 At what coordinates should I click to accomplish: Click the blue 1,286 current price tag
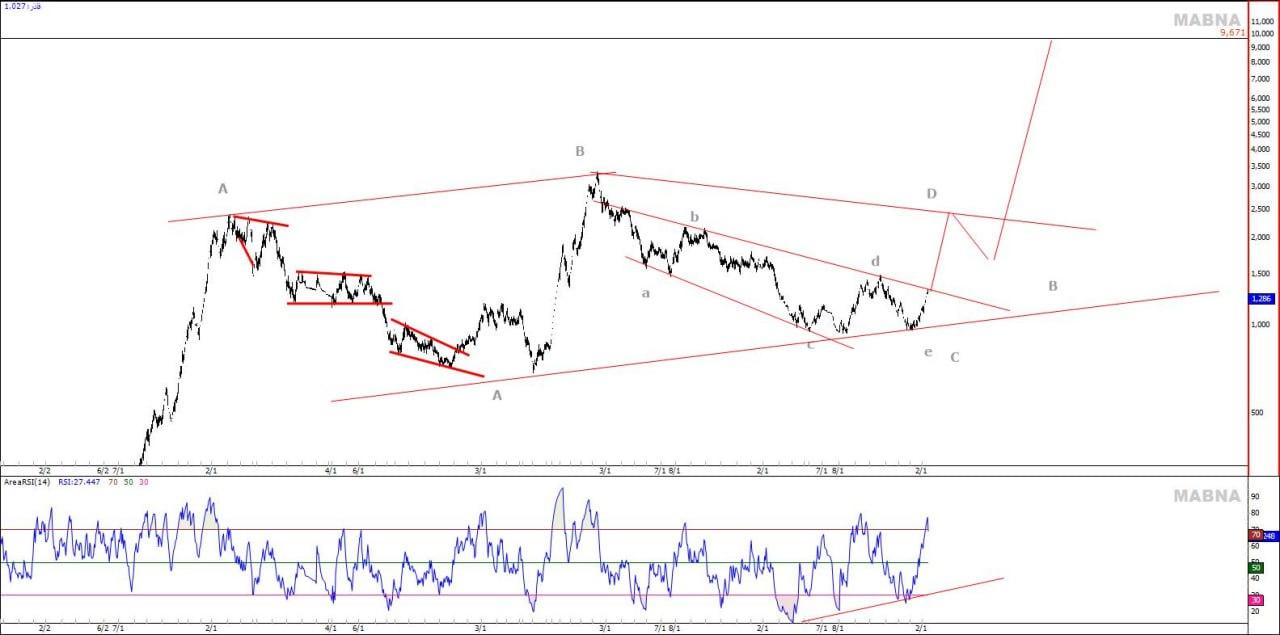pyautogui.click(x=1261, y=298)
